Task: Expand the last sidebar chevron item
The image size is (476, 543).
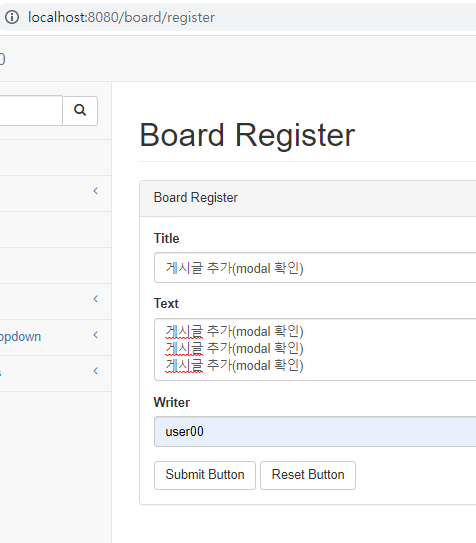Action: click(x=96, y=371)
